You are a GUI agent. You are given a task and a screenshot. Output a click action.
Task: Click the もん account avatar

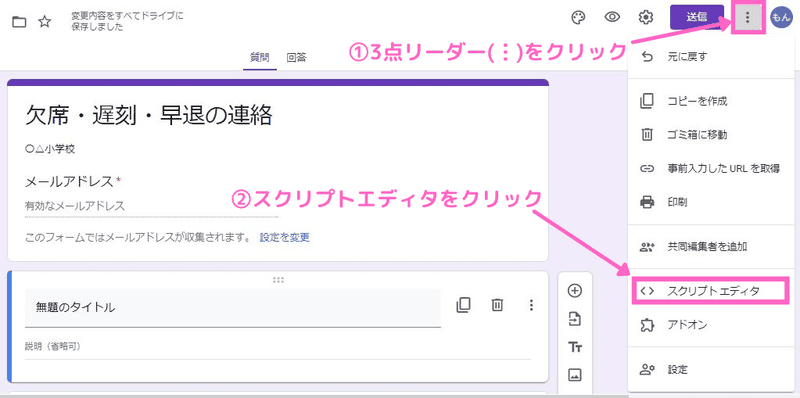pos(781,17)
